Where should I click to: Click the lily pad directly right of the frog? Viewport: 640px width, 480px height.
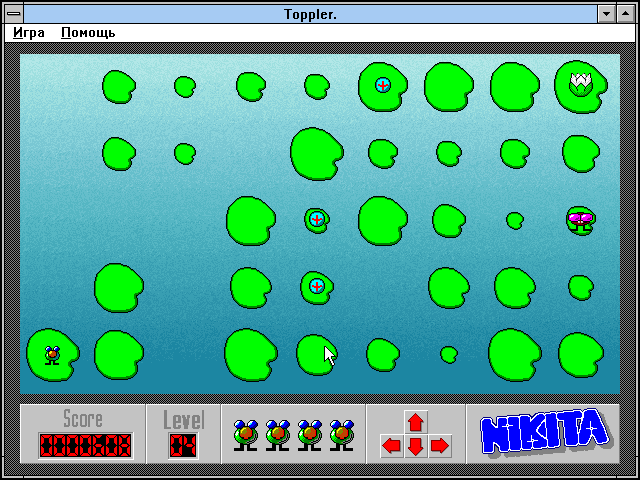(x=119, y=355)
